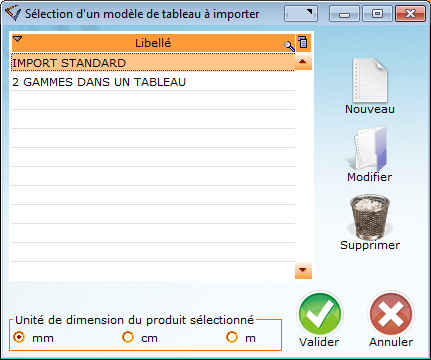431x360 pixels.
Task: Click the magnifier search icon in Libellé header
Action: point(289,46)
